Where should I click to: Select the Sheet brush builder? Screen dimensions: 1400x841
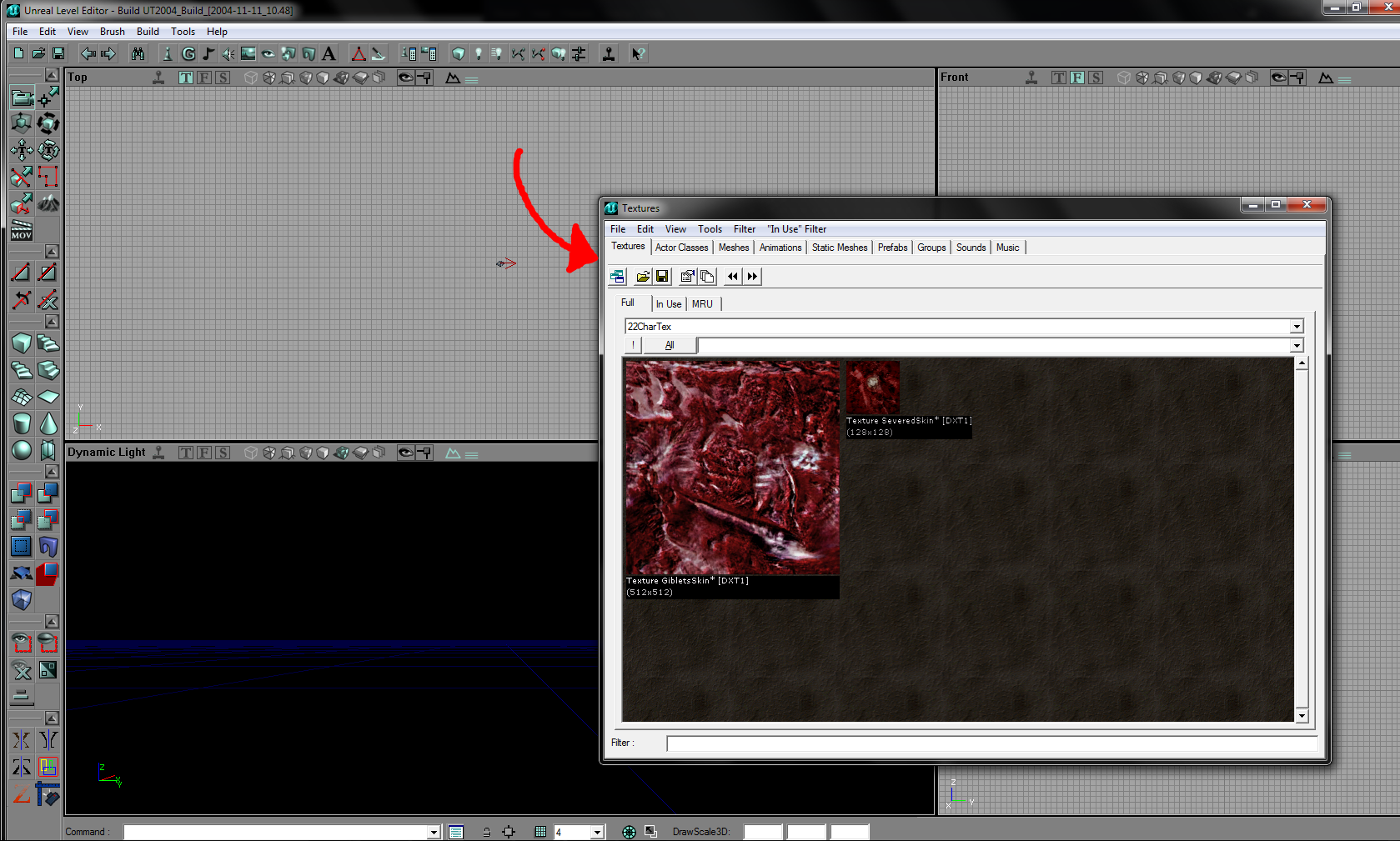point(48,397)
